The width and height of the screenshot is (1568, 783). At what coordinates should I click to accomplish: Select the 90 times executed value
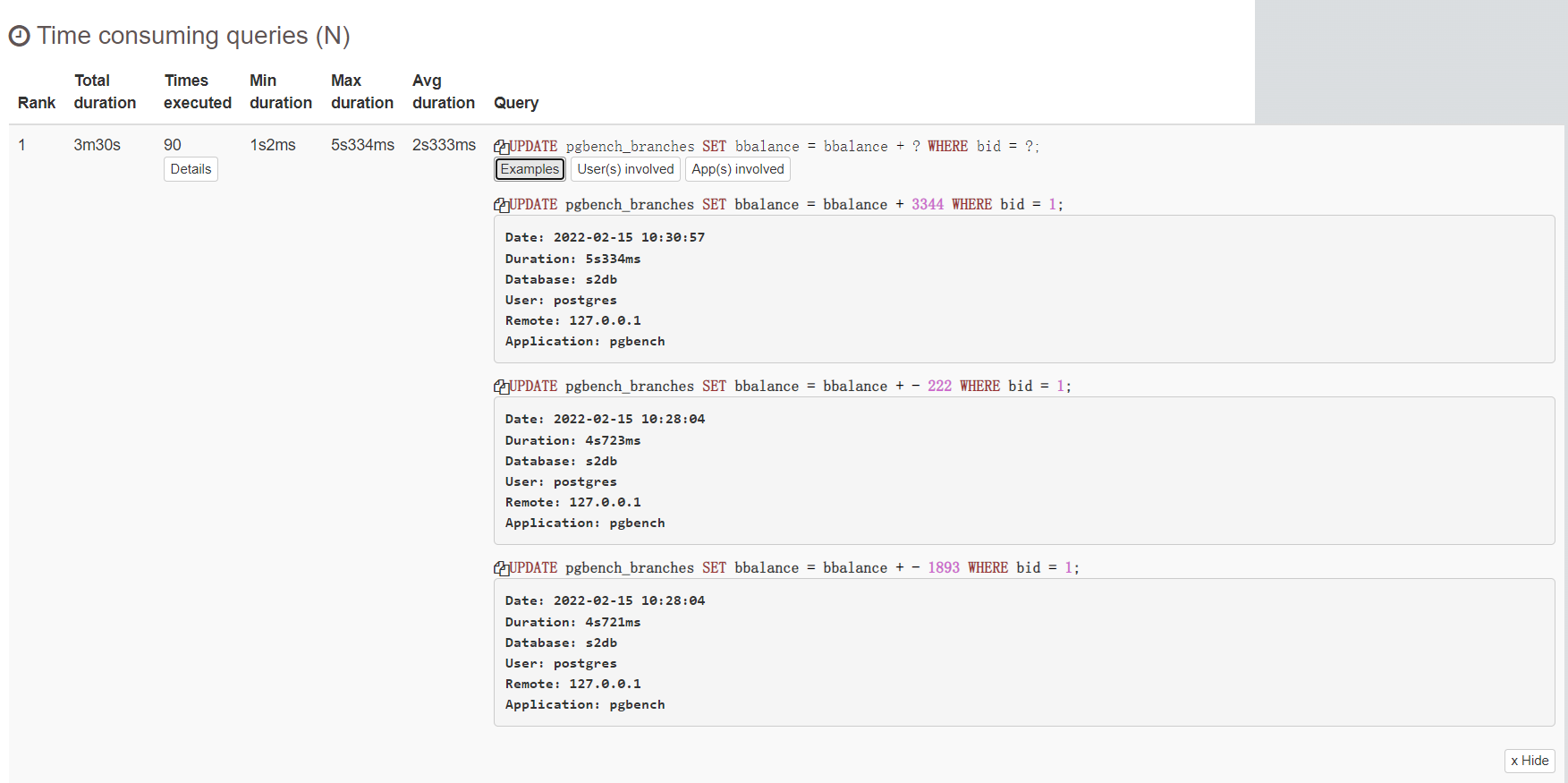tap(173, 145)
